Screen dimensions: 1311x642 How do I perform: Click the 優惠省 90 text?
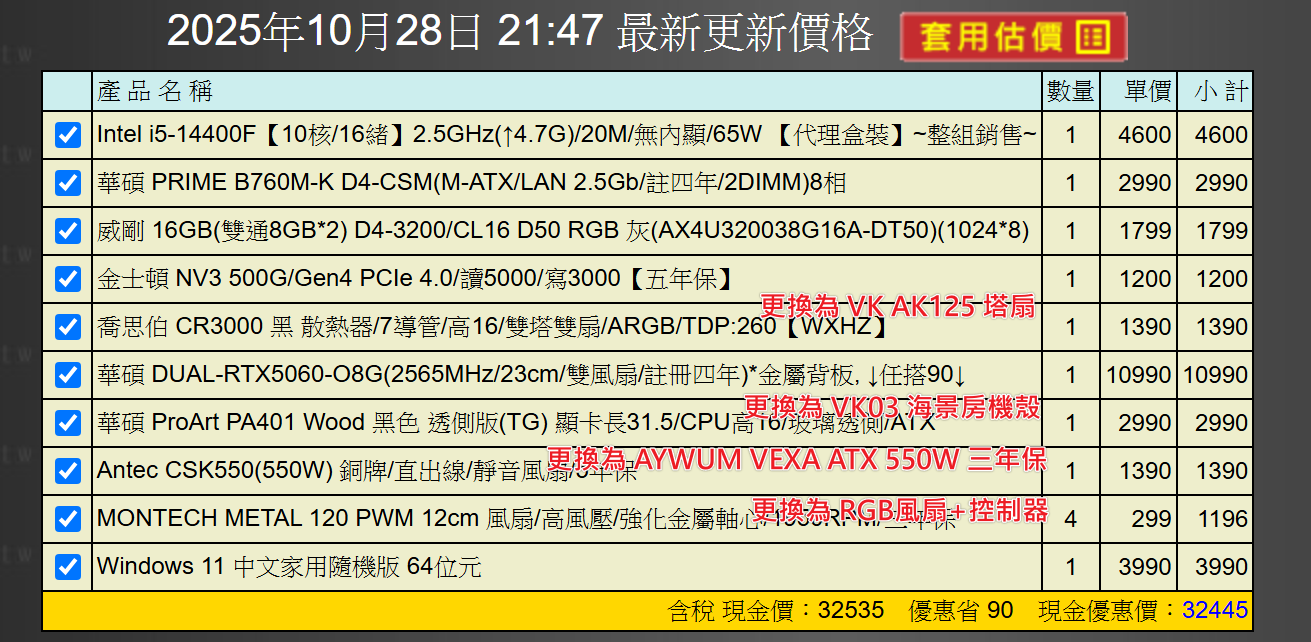[961, 610]
